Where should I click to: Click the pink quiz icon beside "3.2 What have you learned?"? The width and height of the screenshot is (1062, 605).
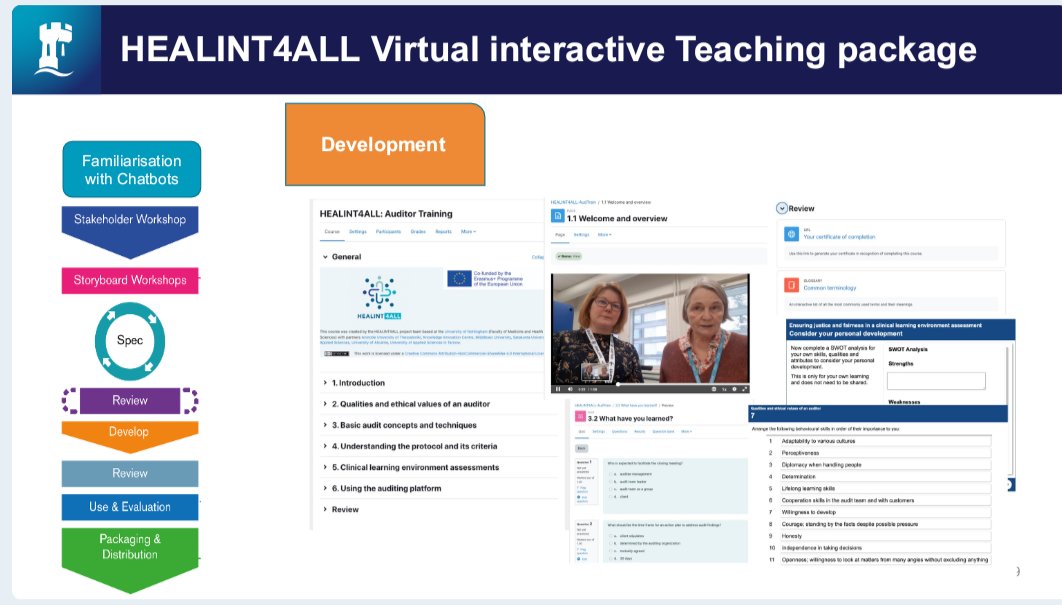580,415
